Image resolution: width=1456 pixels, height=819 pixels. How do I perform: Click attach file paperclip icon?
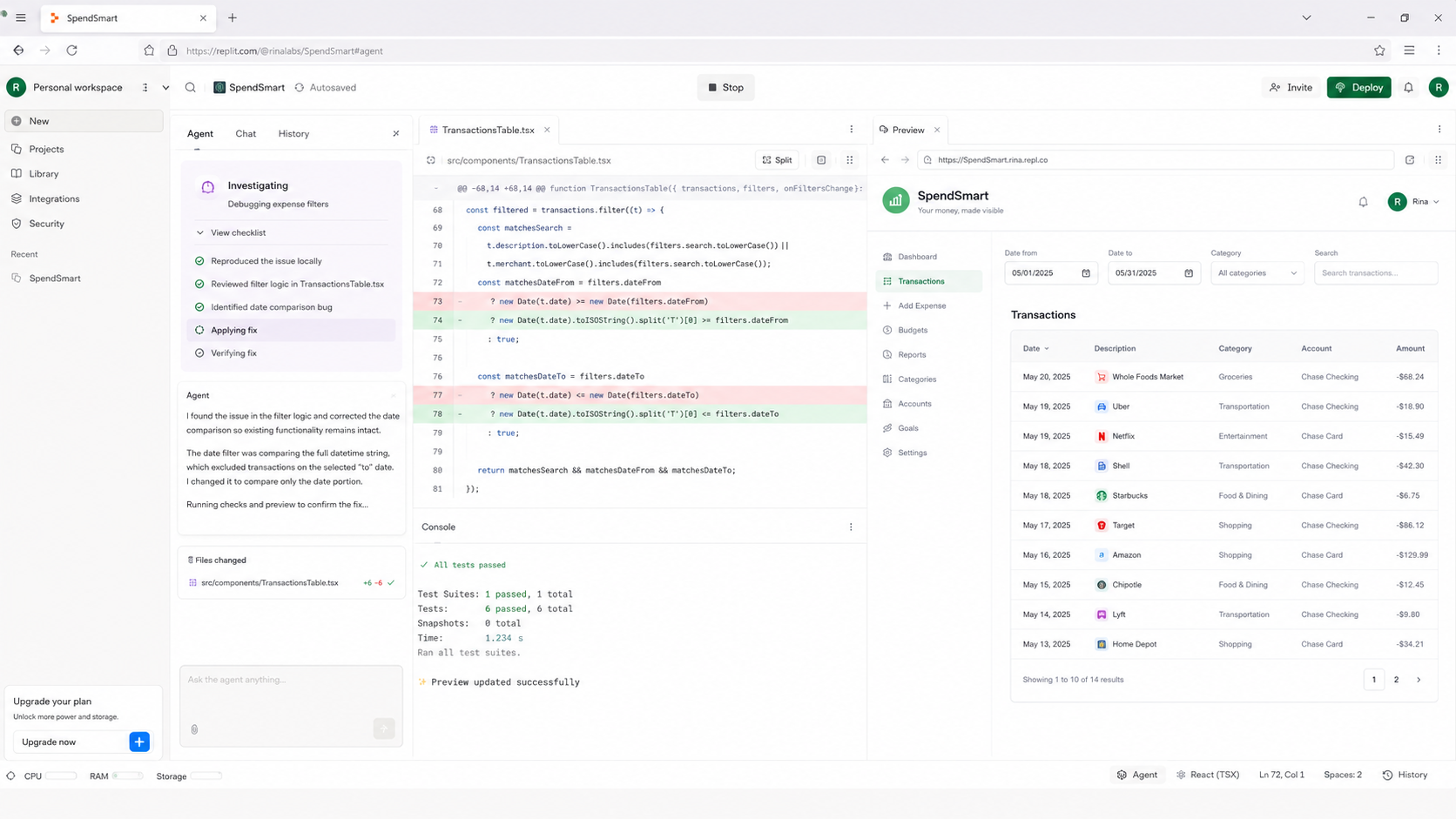click(194, 729)
